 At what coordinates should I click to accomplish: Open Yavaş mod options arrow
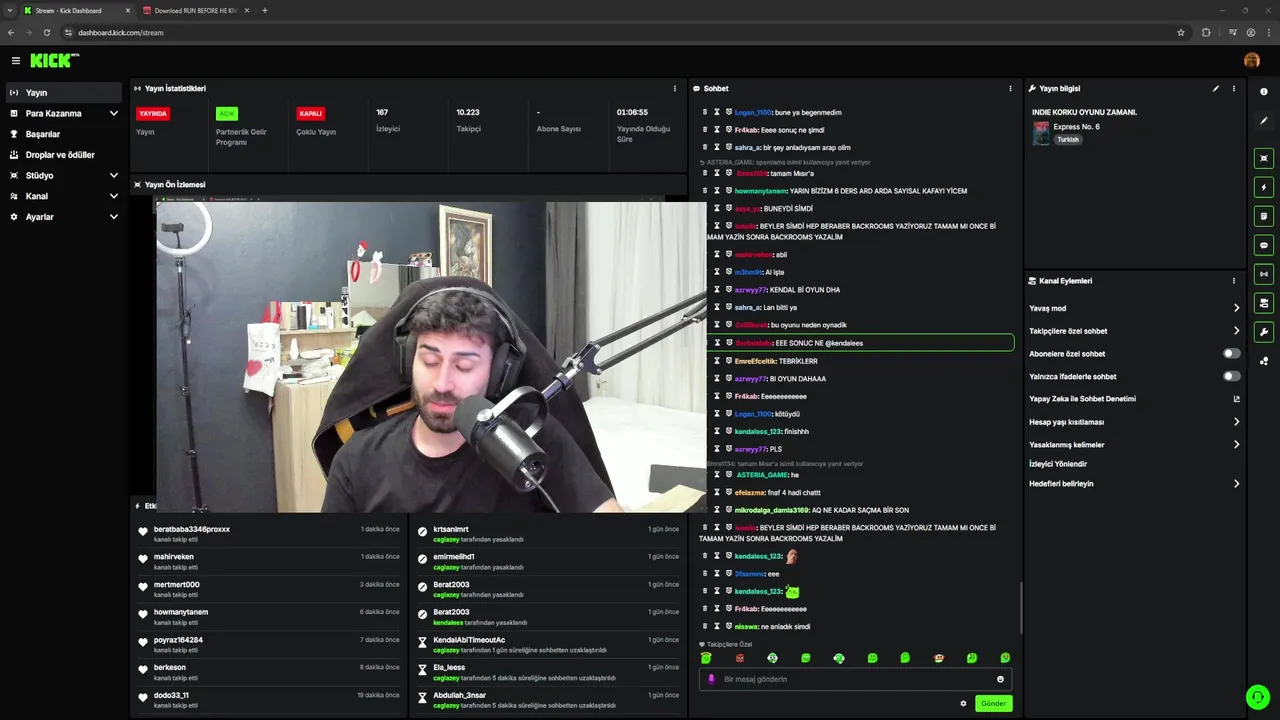1236,308
